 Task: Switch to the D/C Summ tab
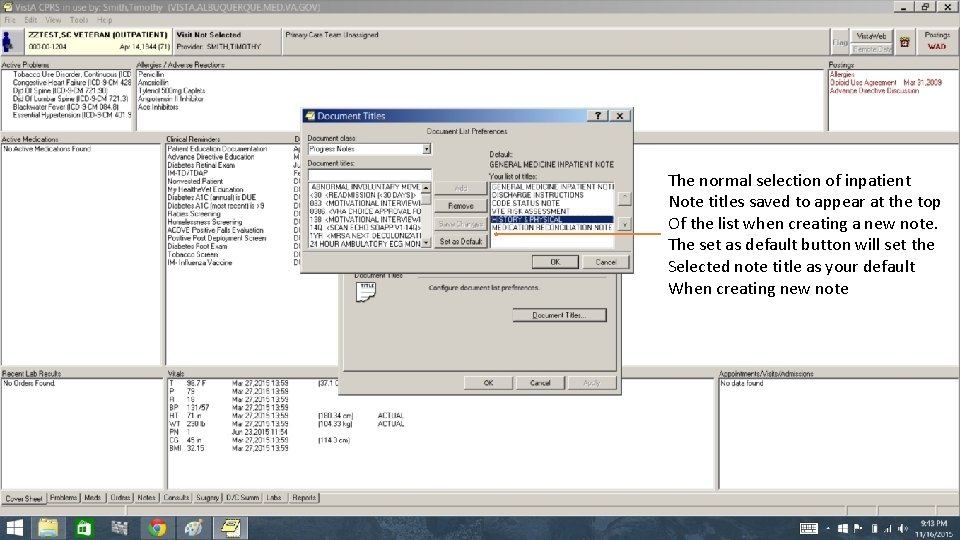[242, 498]
